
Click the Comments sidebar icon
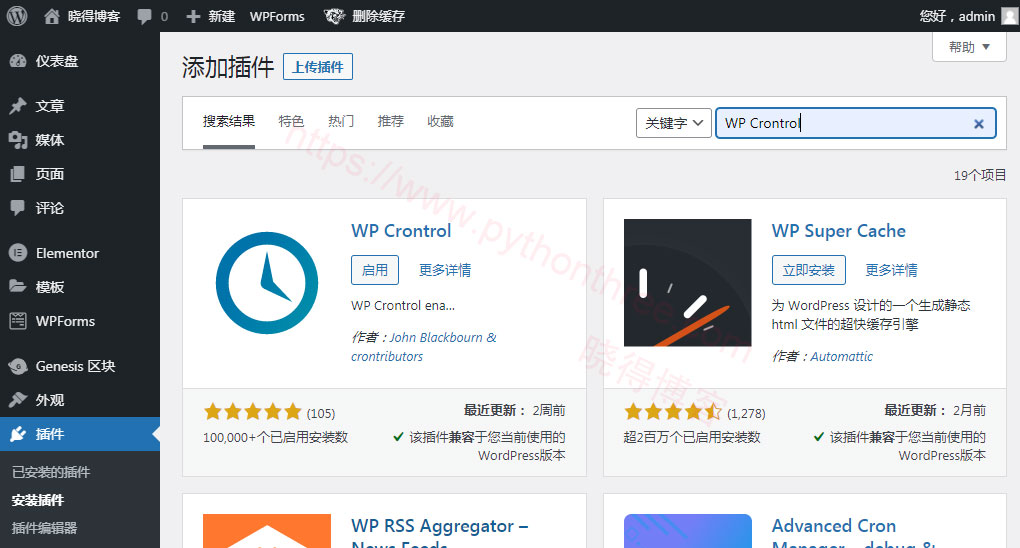click(x=18, y=208)
